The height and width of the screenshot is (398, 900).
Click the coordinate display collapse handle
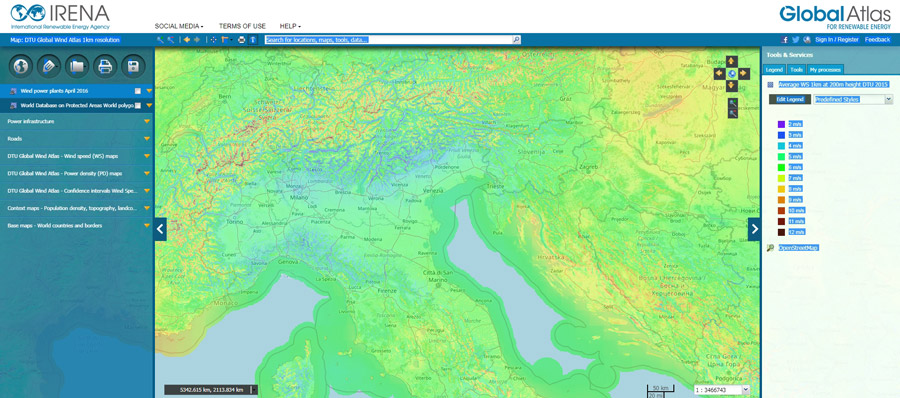click(x=254, y=390)
